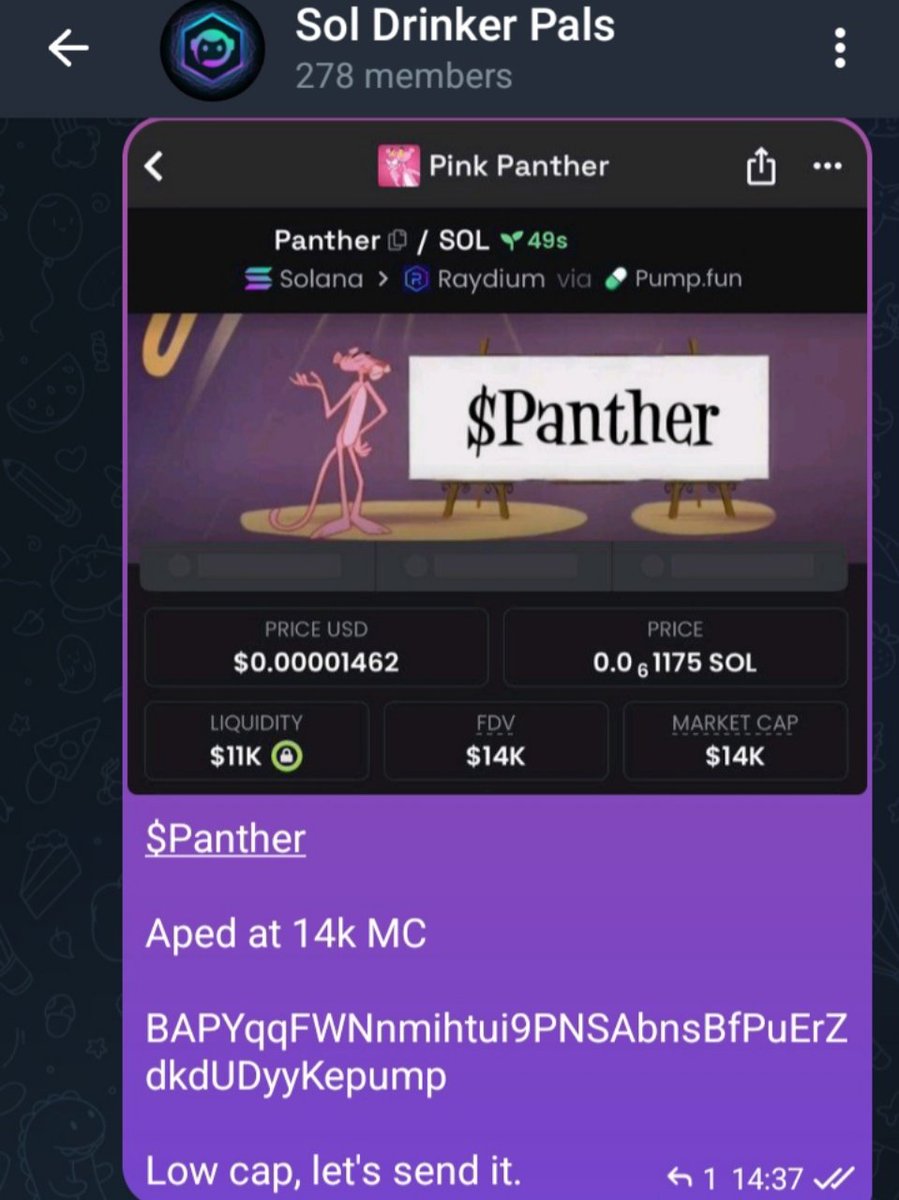Click the Pump.fun pill icon
The height and width of the screenshot is (1200, 899).
coord(616,279)
